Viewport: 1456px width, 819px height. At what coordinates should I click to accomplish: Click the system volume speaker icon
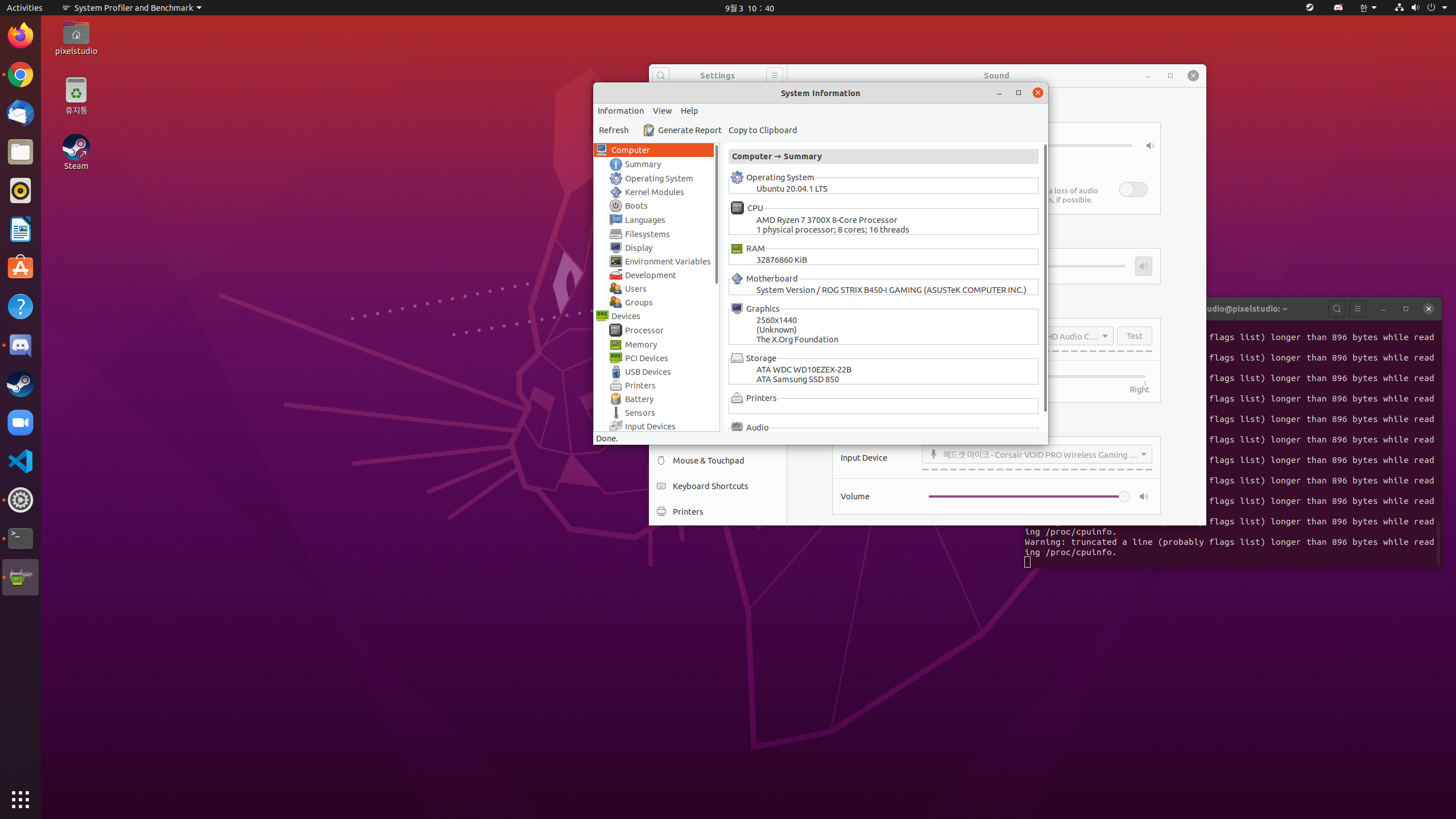1150,146
